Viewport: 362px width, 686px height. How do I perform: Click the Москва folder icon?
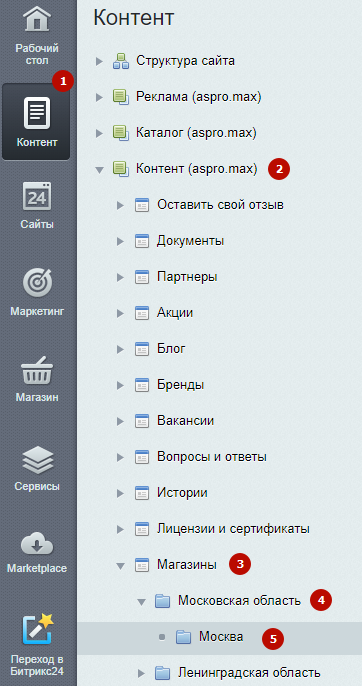pyautogui.click(x=183, y=637)
